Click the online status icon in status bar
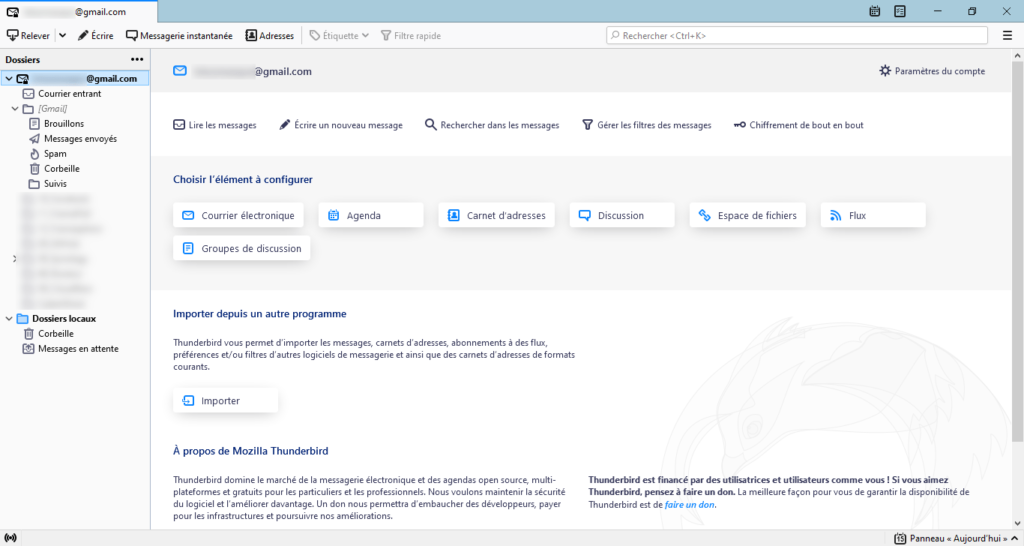 pos(10,538)
